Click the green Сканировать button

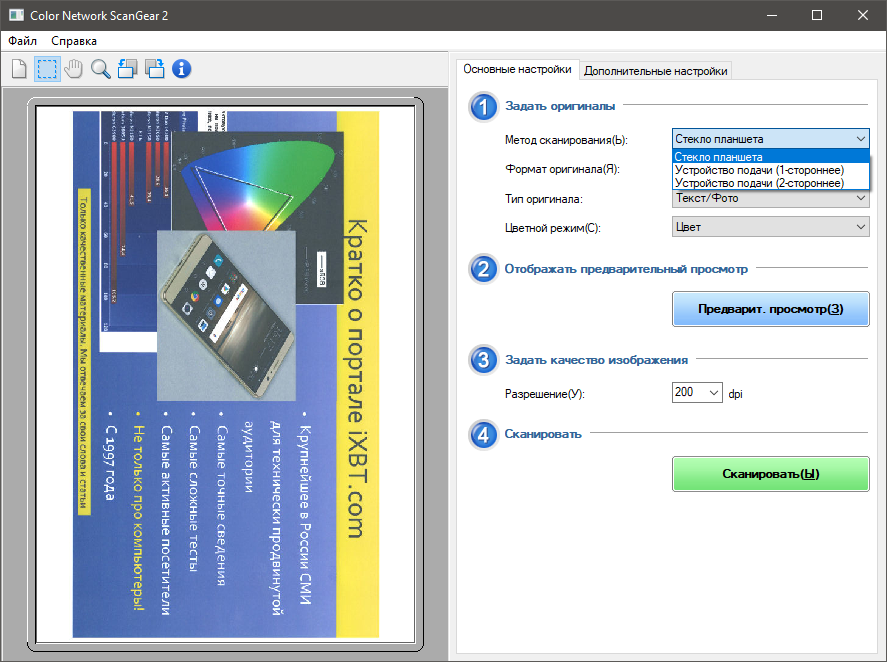[x=770, y=474]
